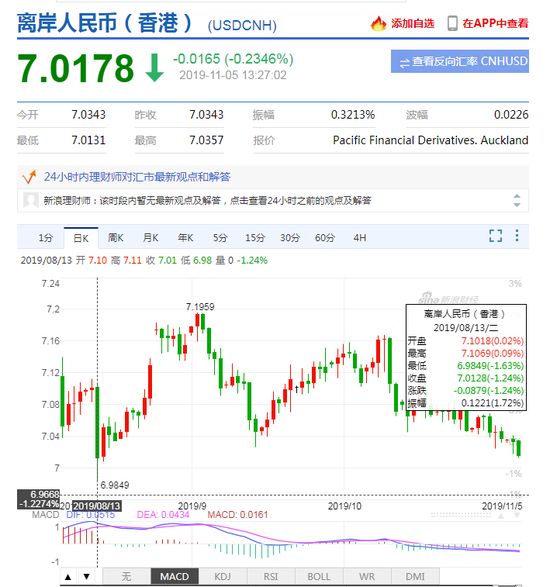Click the 今开 value 7.0343
Screen dimensions: 550x587
(88, 115)
